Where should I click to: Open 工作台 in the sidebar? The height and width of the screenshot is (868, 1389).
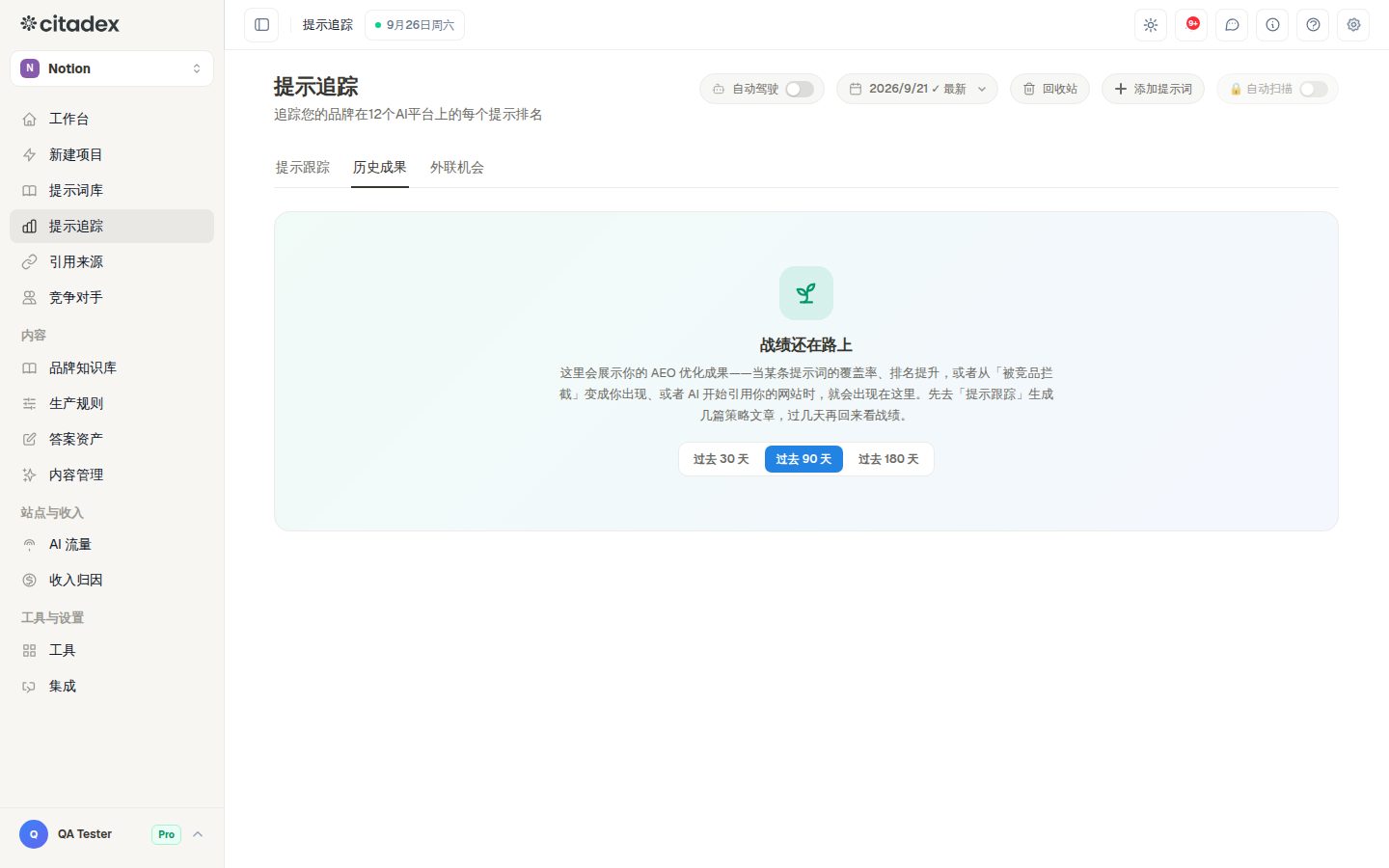pyautogui.click(x=112, y=119)
